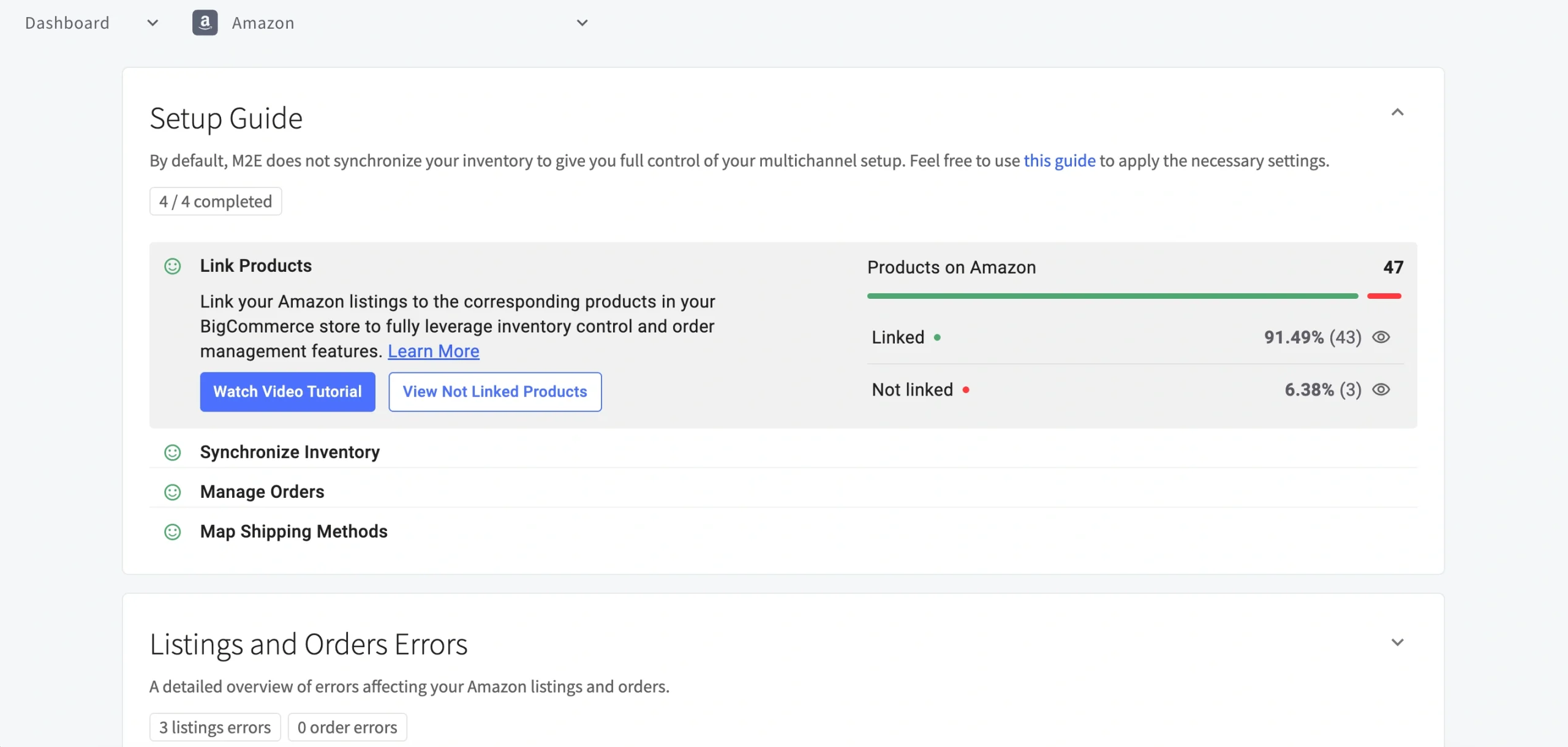Click the green dot beside Linked

(937, 337)
